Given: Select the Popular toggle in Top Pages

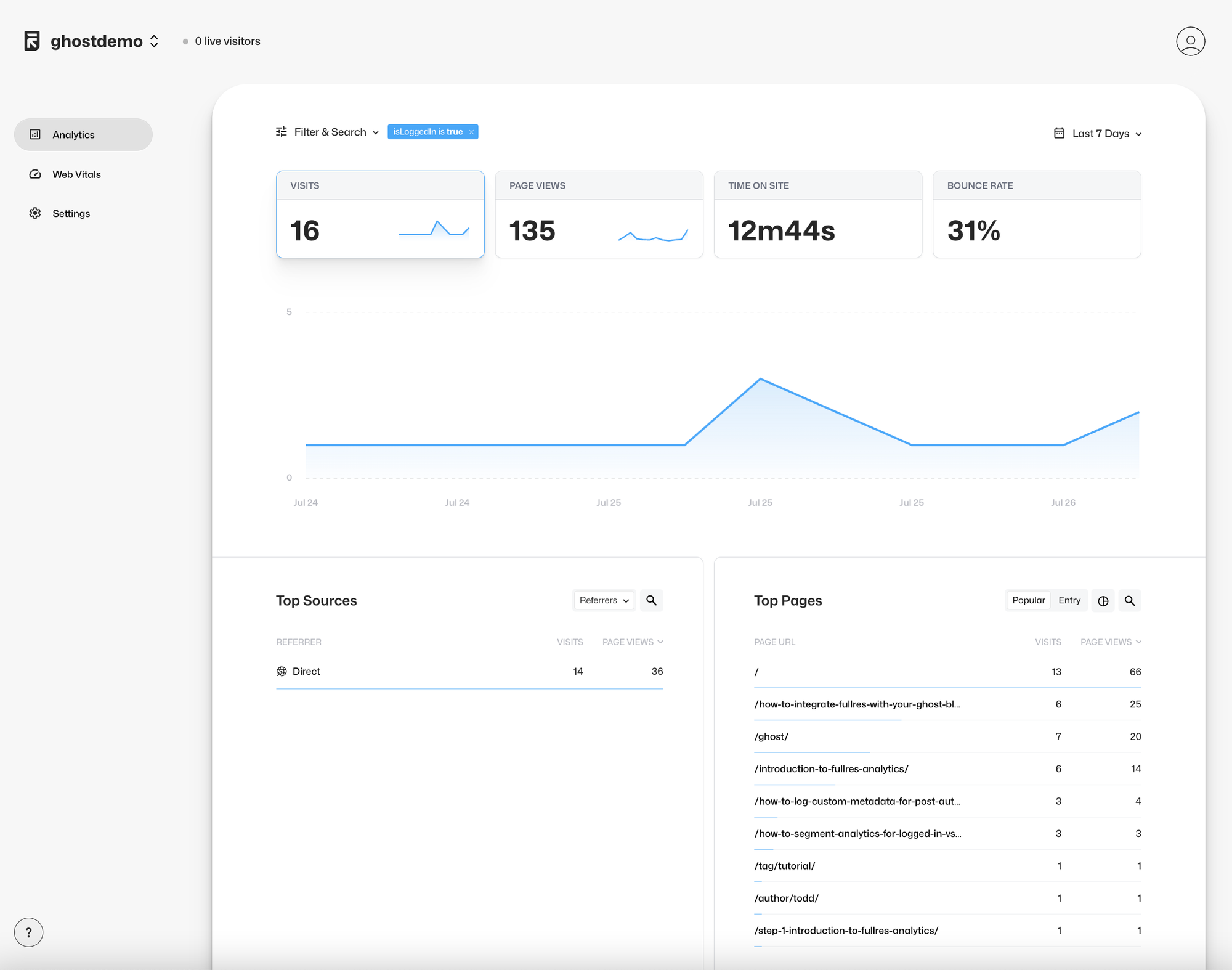Looking at the screenshot, I should [1028, 600].
